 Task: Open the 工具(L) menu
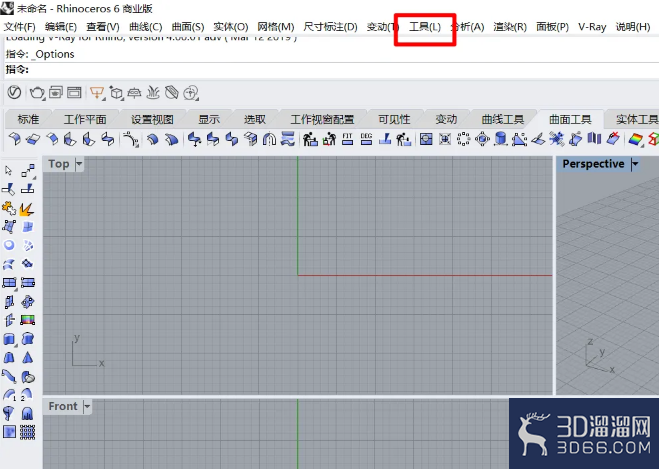425,27
